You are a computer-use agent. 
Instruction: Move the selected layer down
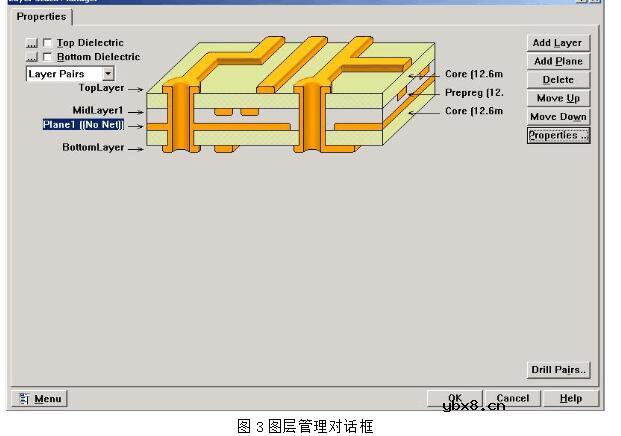point(557,117)
